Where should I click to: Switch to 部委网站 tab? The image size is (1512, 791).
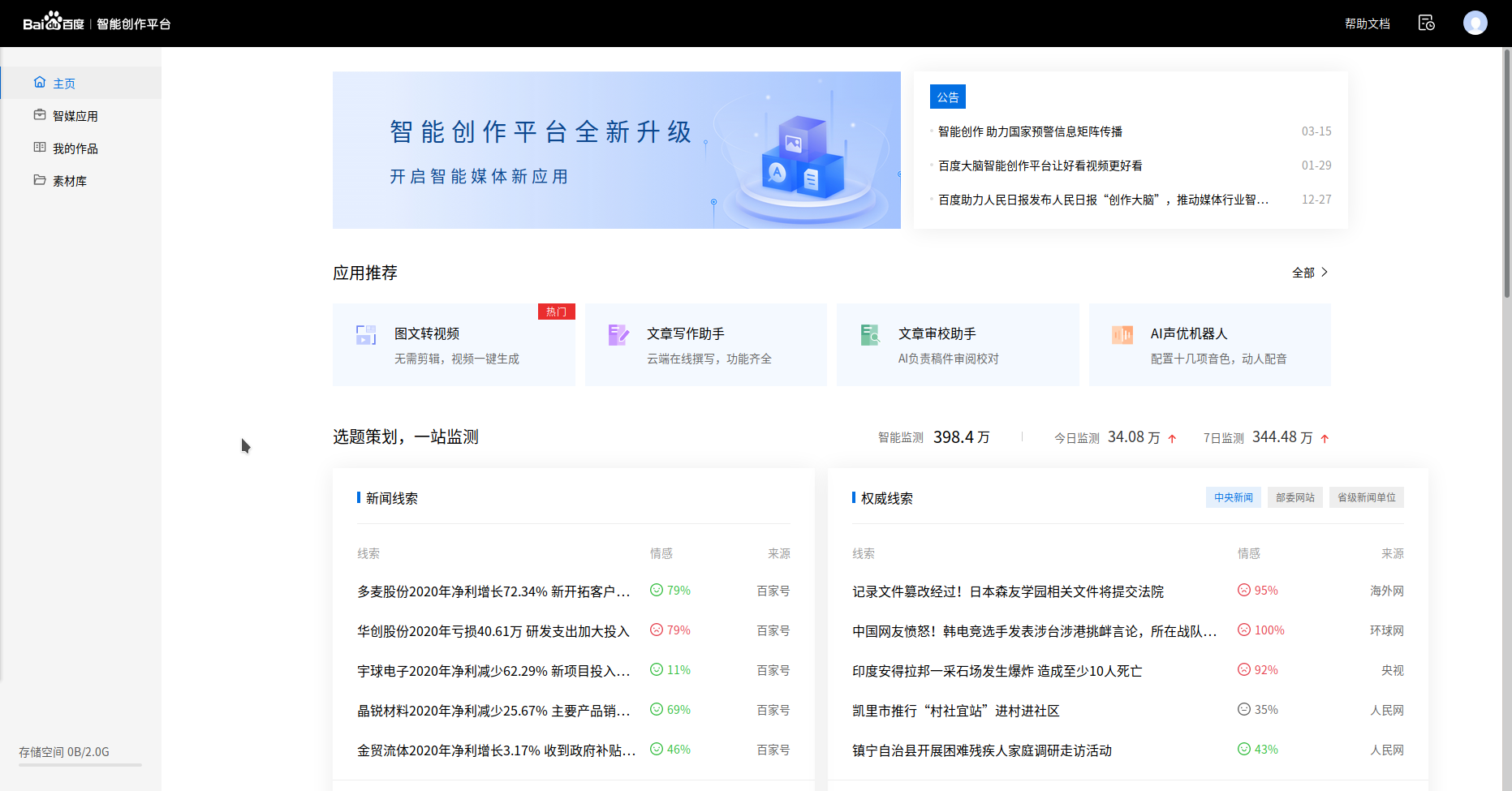1294,497
